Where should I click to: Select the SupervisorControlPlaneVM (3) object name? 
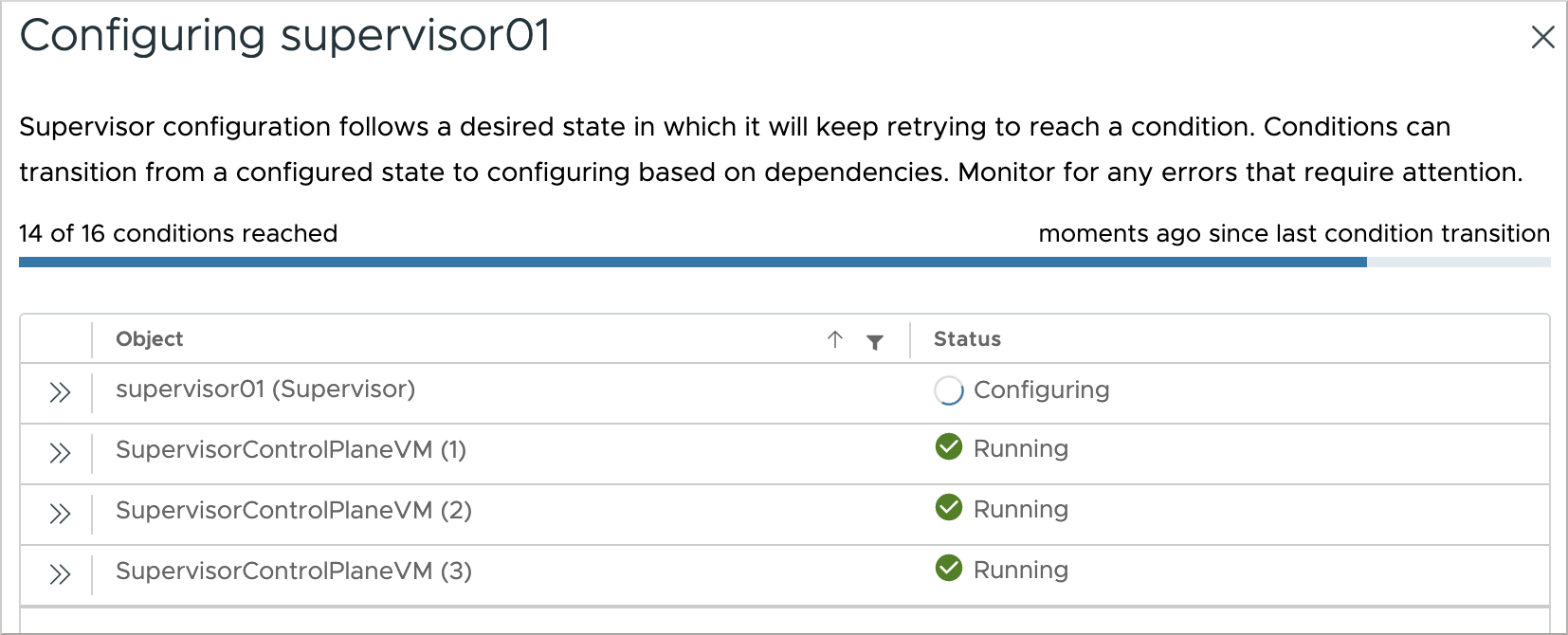[x=294, y=571]
